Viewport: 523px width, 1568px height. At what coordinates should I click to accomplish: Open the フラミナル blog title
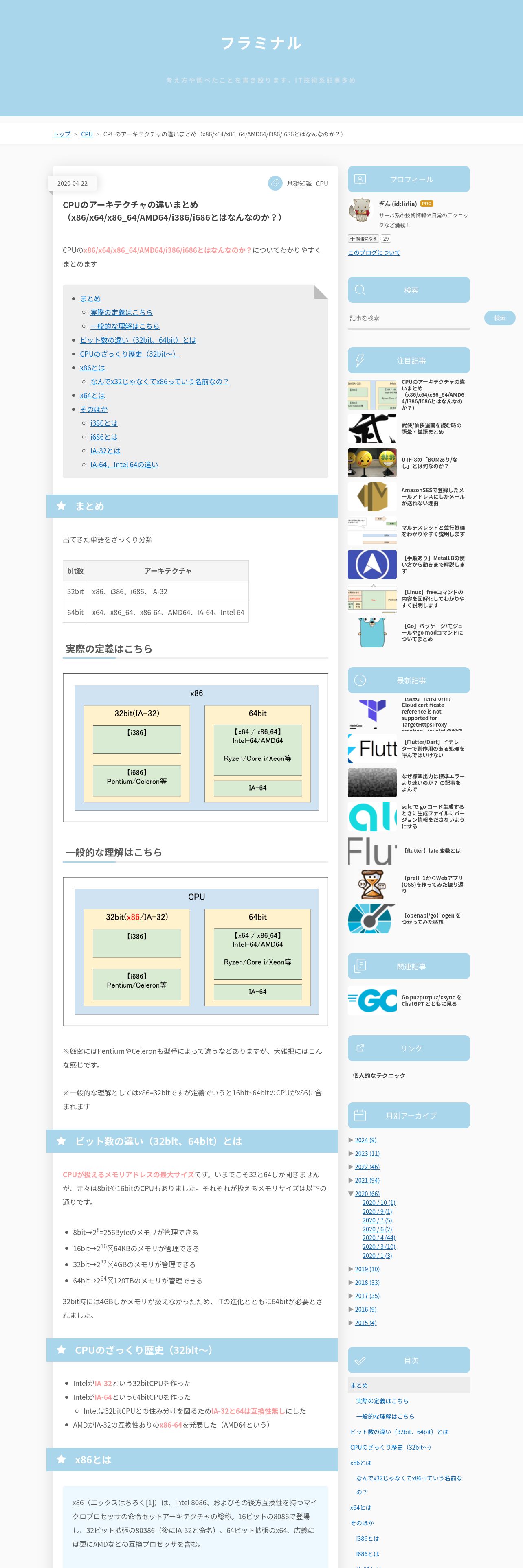click(261, 43)
